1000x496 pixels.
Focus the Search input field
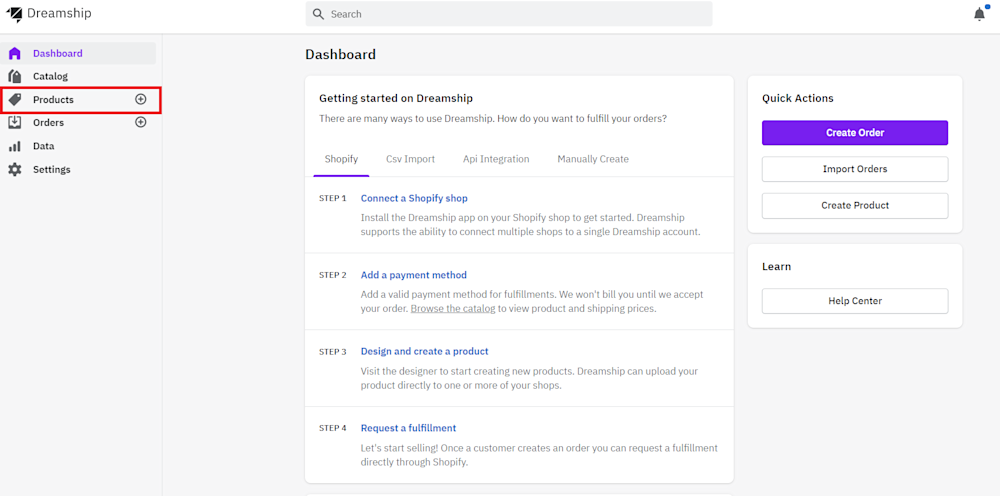coord(509,14)
